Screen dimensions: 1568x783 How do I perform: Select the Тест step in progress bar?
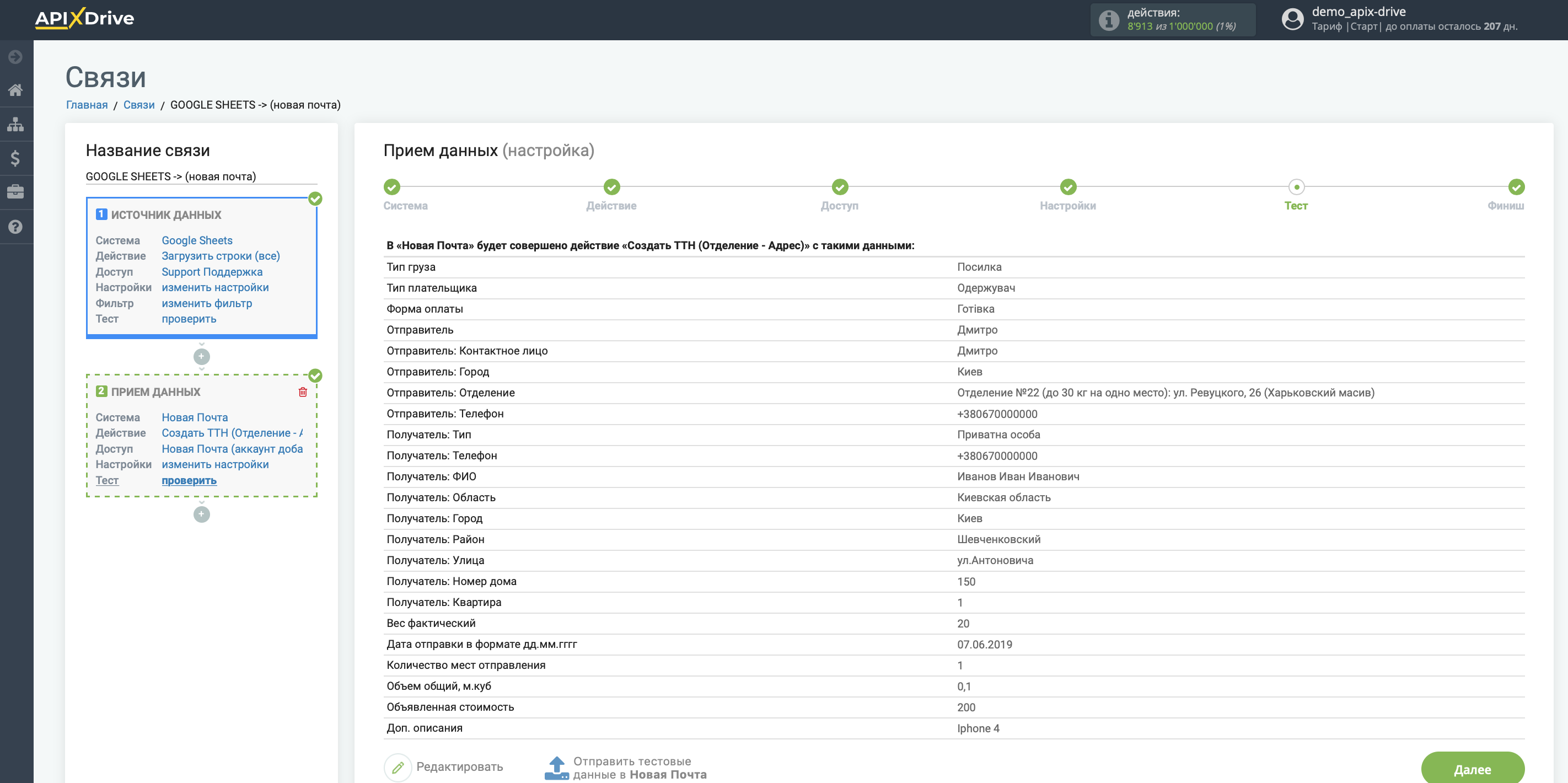[1297, 187]
